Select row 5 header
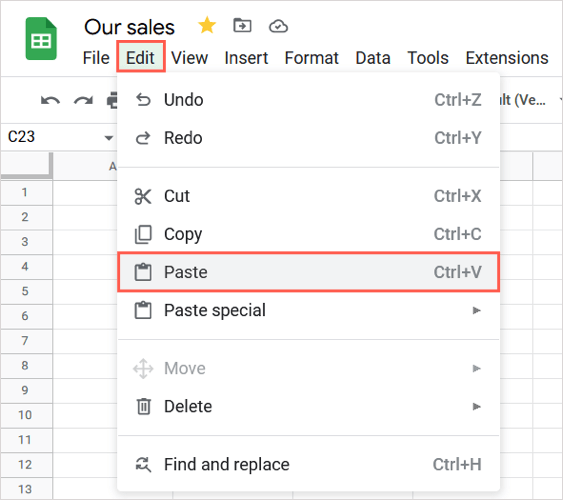The width and height of the screenshot is (563, 500). (x=25, y=291)
